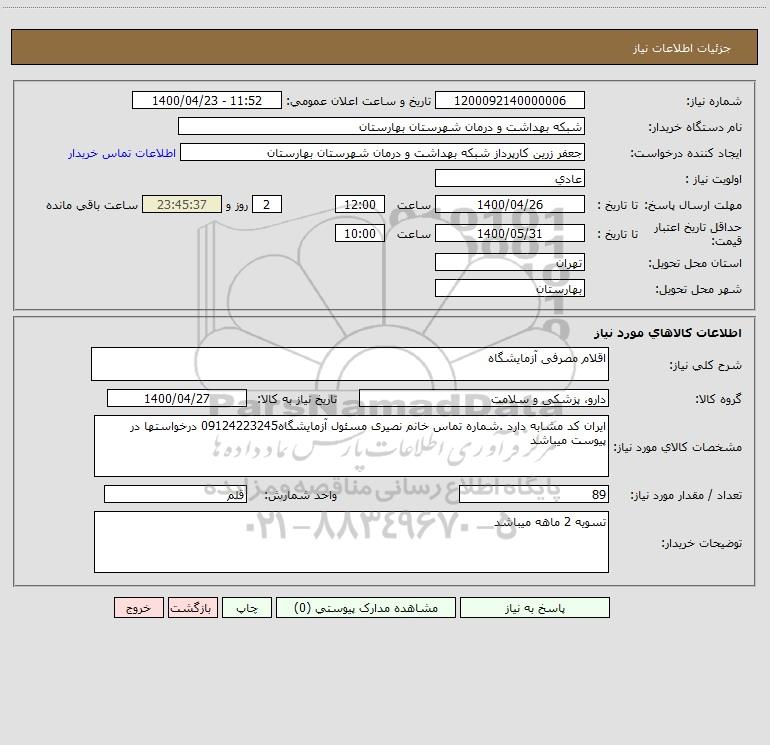Screen dimensions: 770x745
Task: Click the validity time field 10:00
Action: coord(359,233)
